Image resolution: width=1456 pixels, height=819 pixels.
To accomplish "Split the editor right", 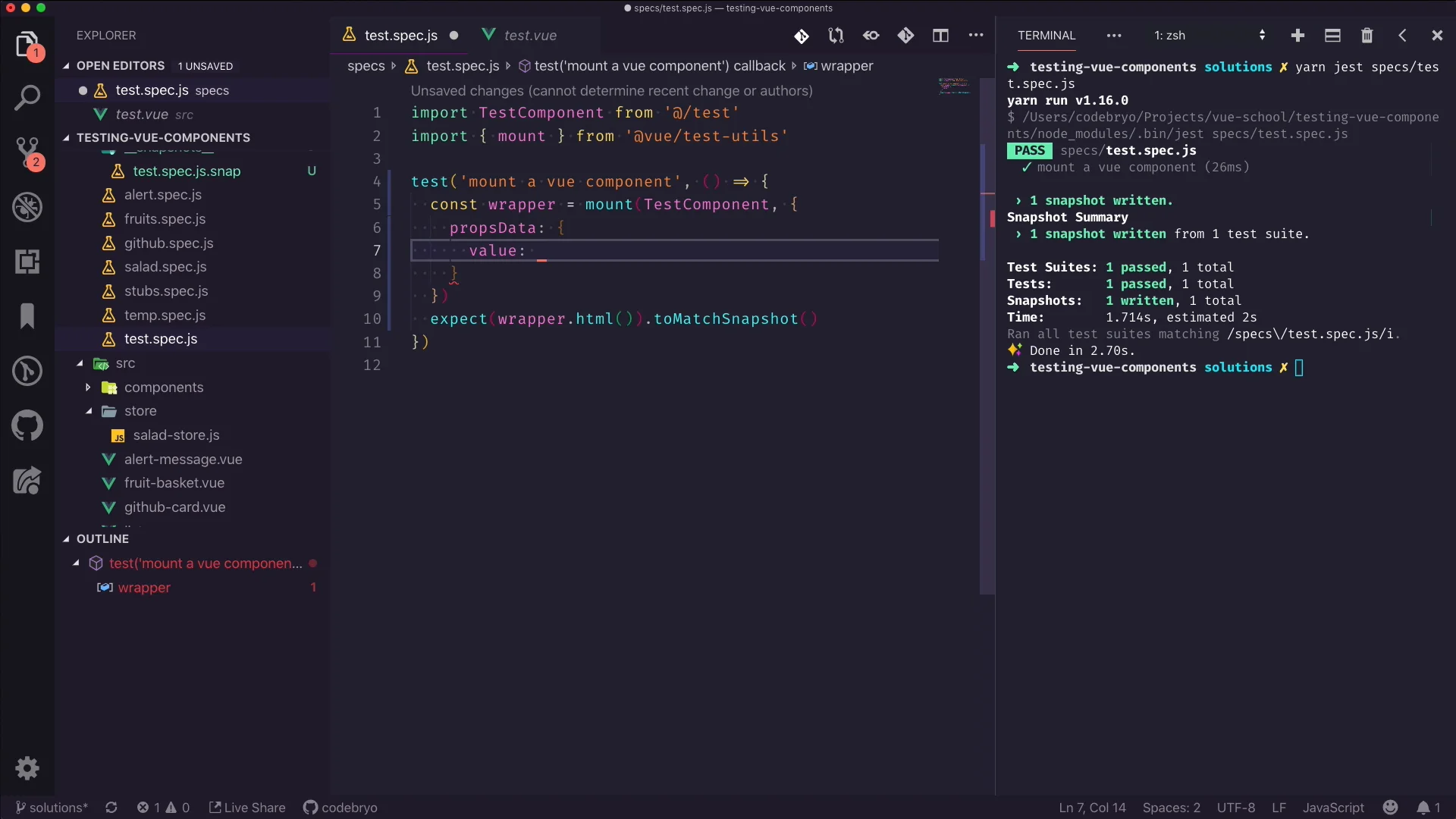I will 940,36.
